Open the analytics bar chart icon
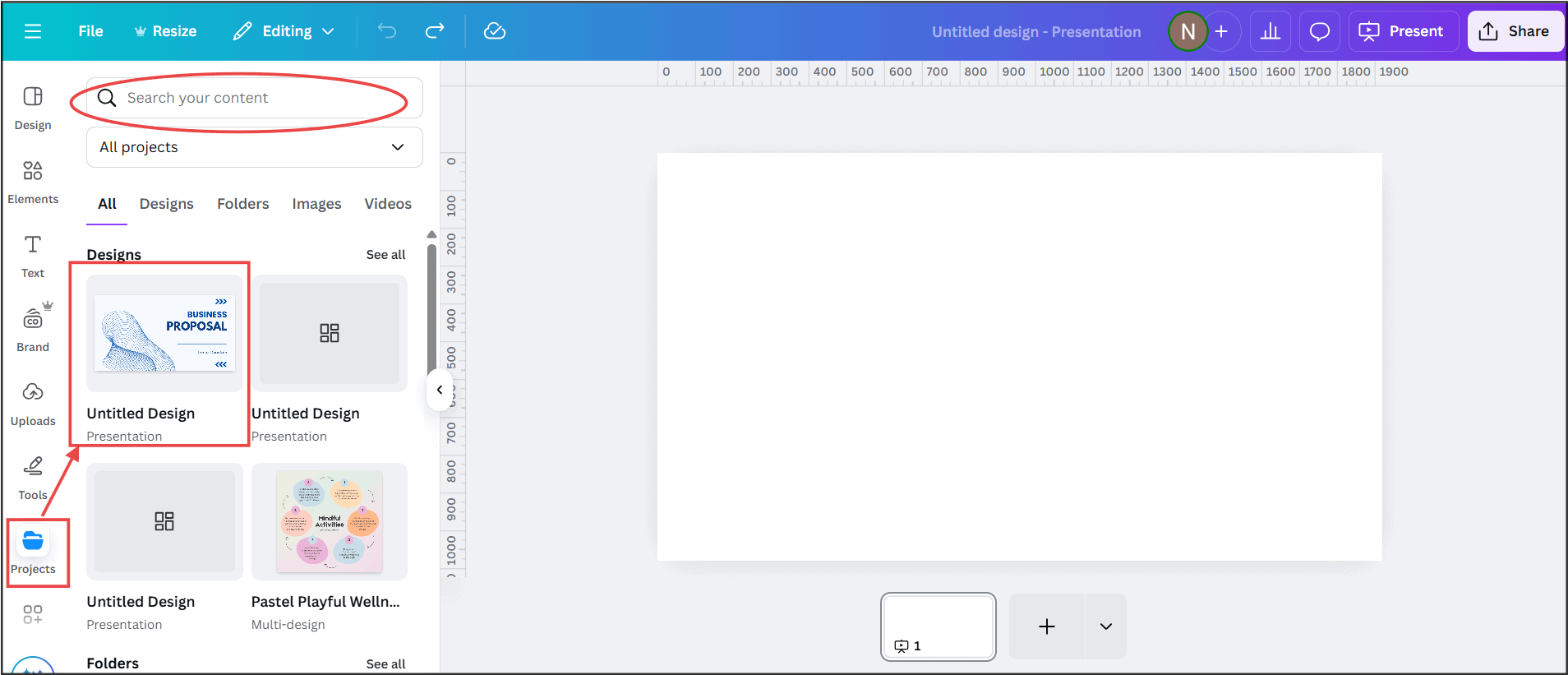Viewport: 1568px width, 675px height. 1271,31
